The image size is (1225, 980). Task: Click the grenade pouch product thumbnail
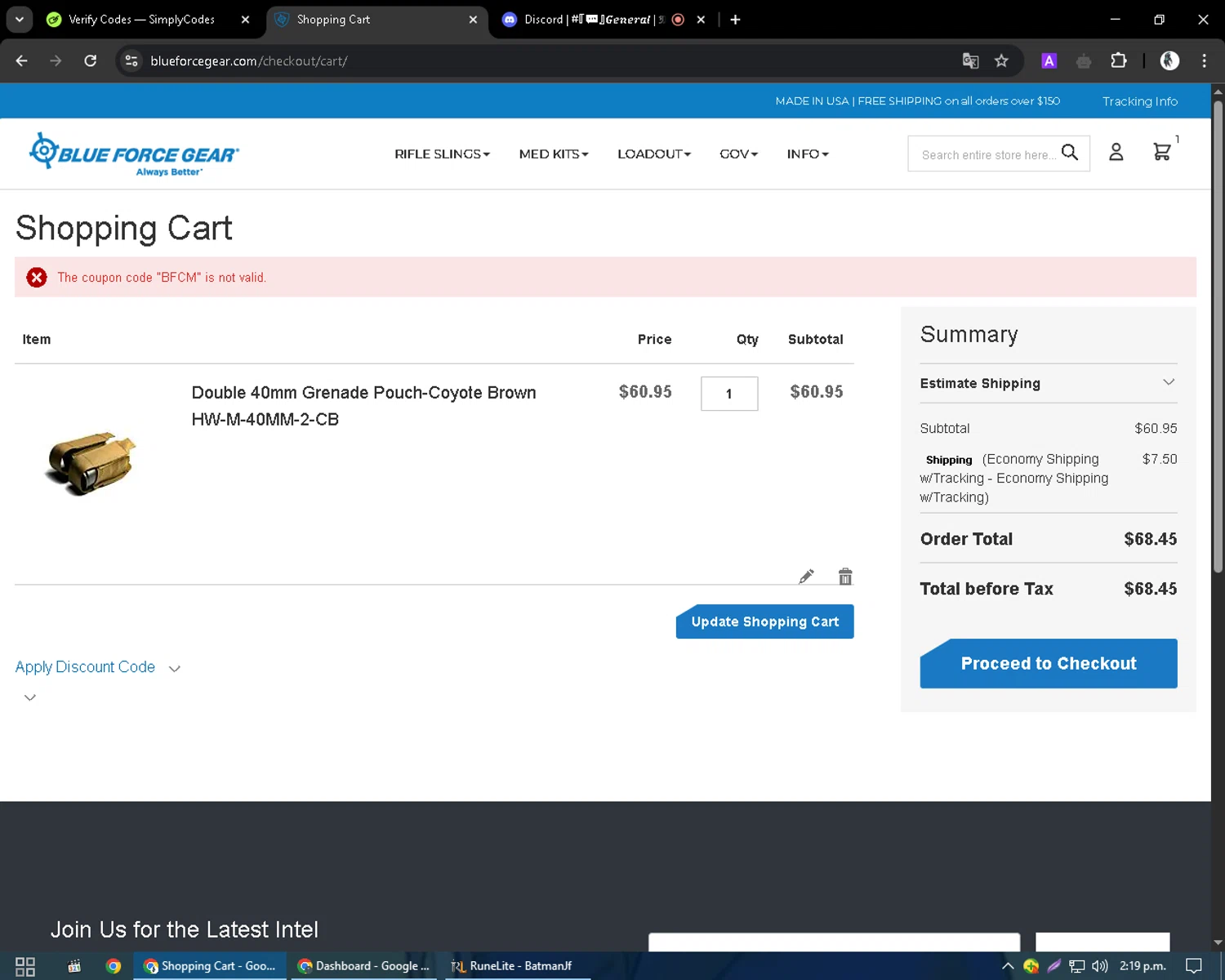[91, 463]
